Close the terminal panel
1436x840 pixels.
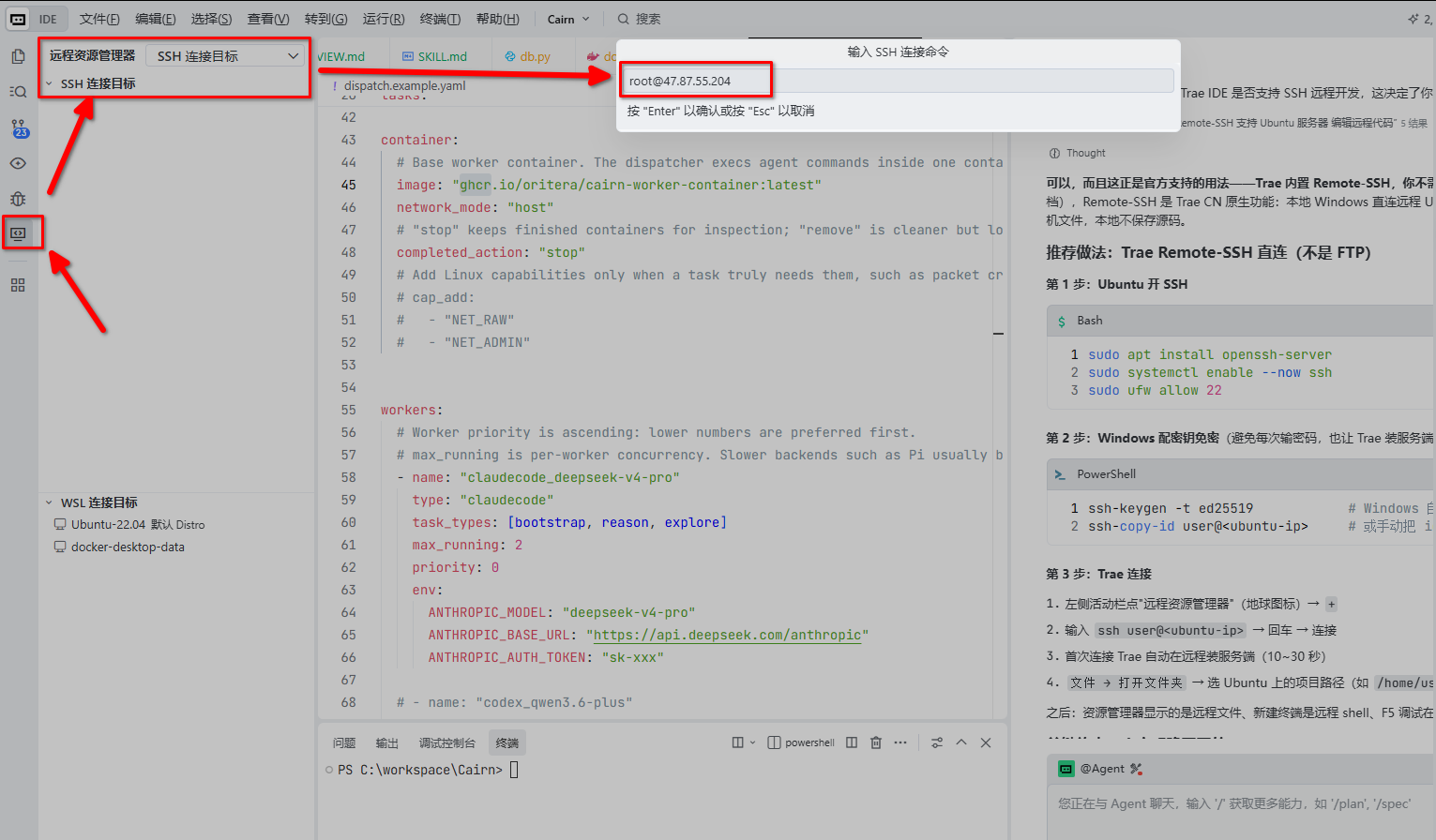(x=986, y=742)
